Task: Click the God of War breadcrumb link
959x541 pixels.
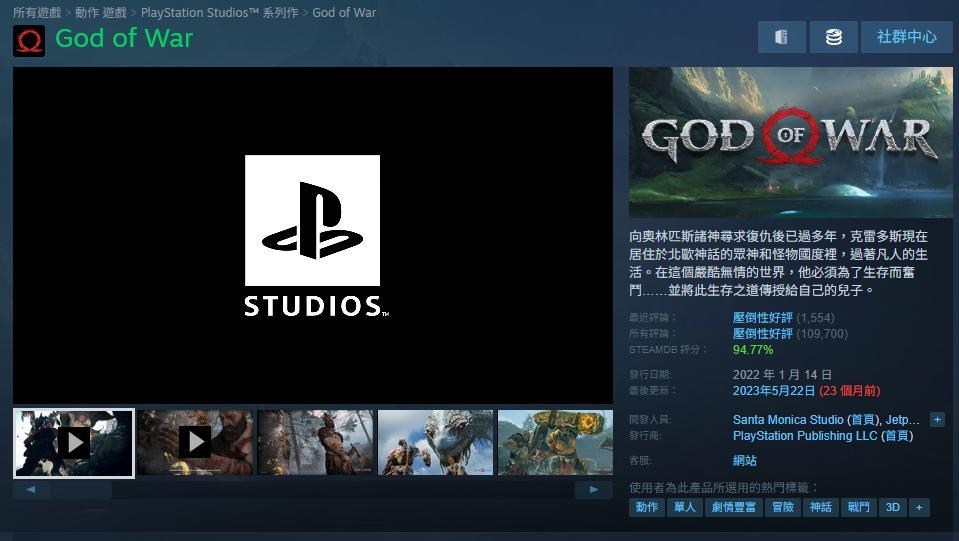Action: pyautogui.click(x=344, y=12)
